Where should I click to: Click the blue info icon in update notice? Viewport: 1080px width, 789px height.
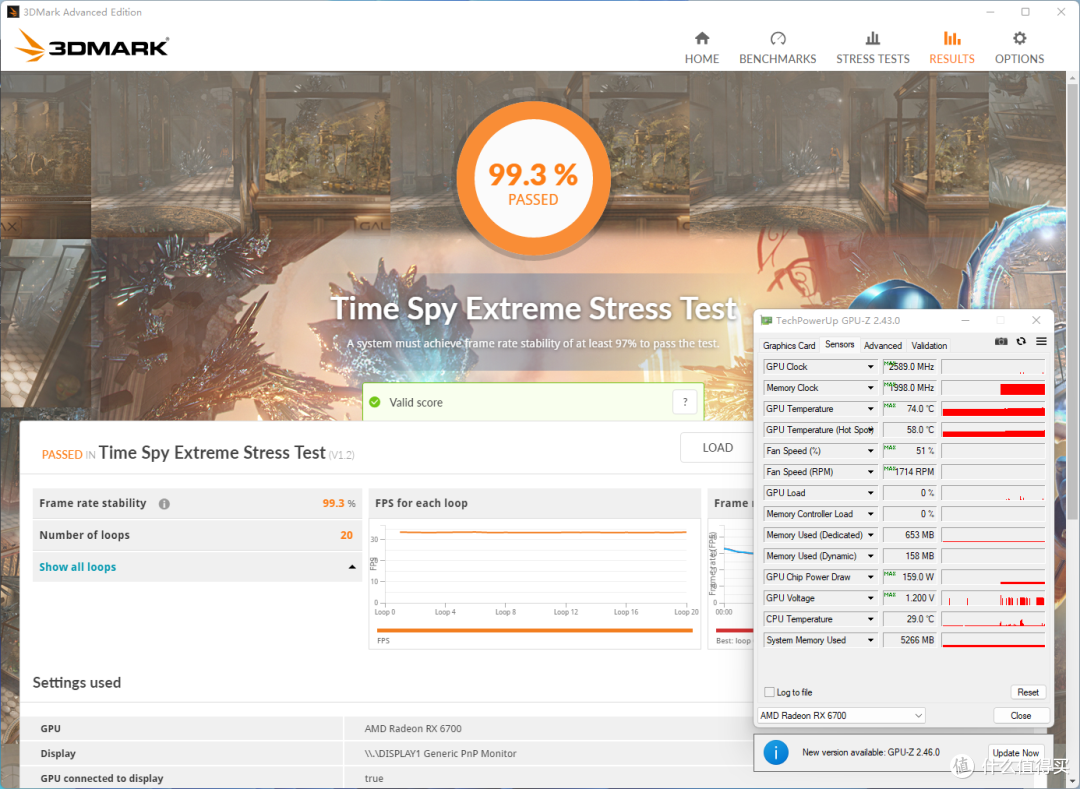(776, 753)
